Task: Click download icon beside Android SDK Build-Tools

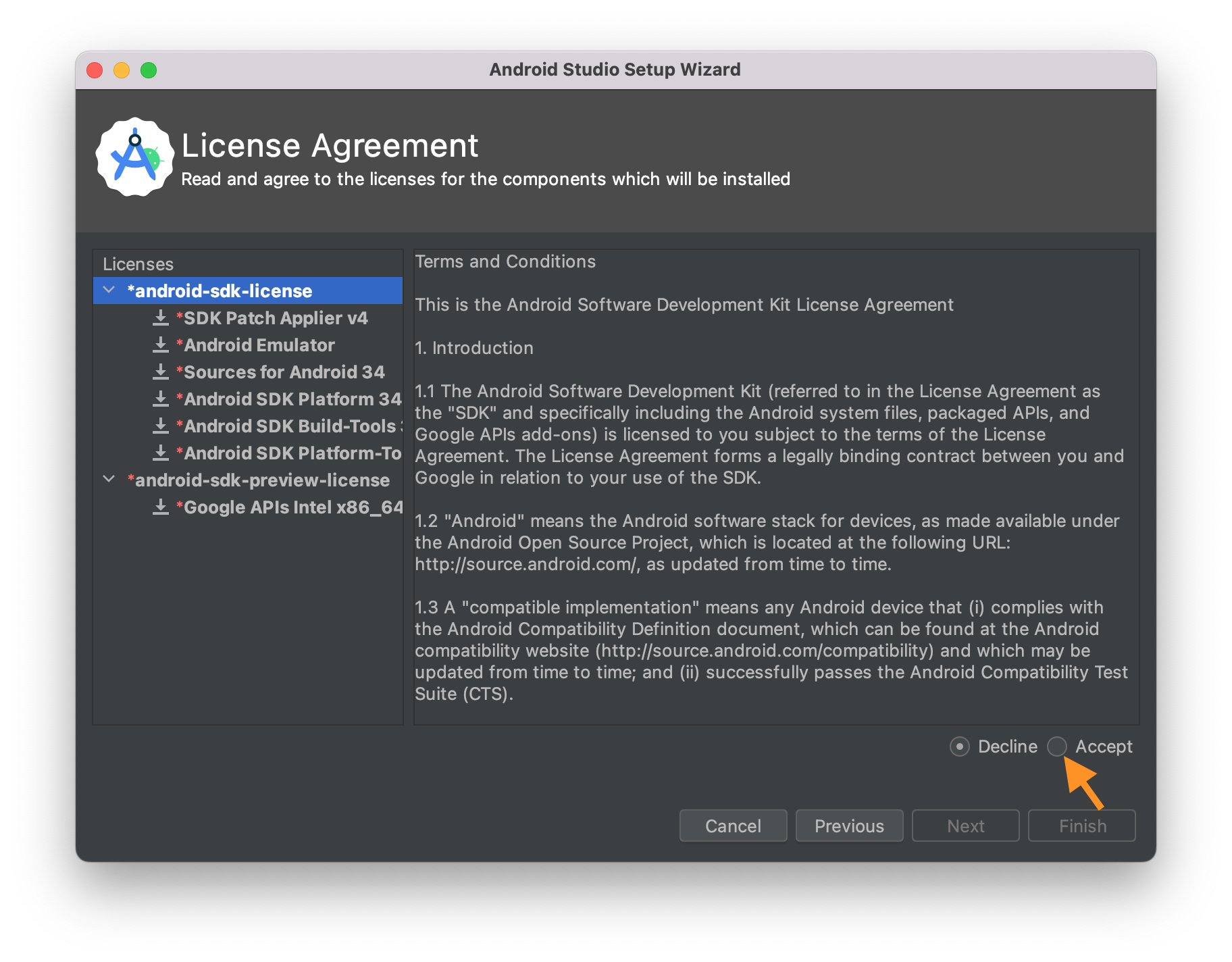Action: pos(161,426)
